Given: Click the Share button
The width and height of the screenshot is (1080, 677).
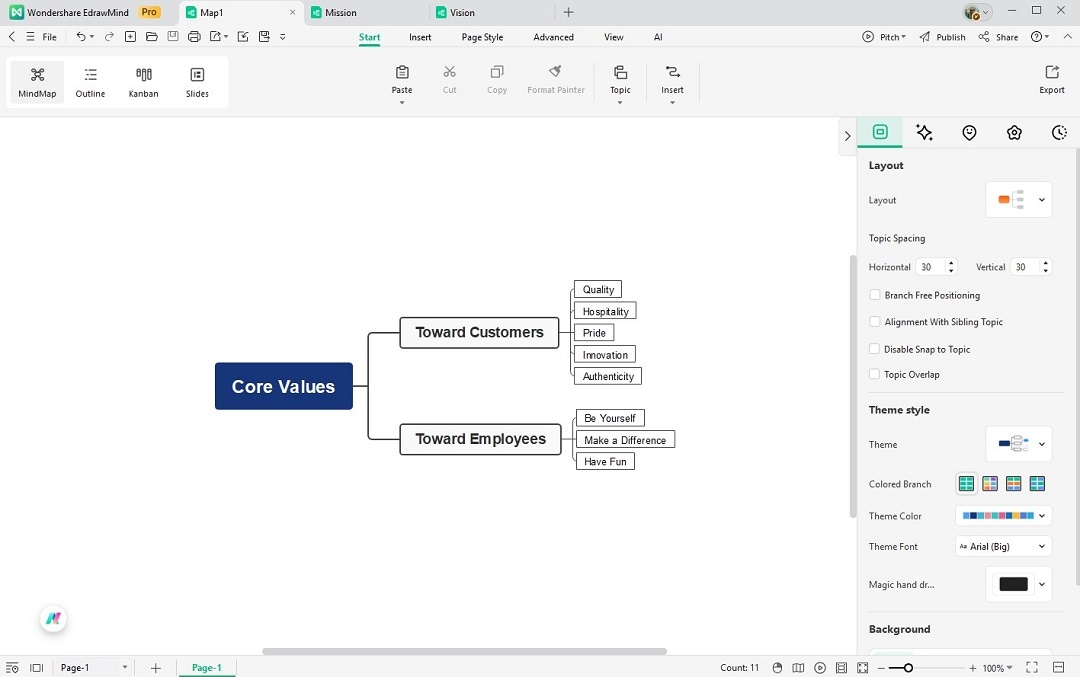Looking at the screenshot, I should (x=999, y=37).
